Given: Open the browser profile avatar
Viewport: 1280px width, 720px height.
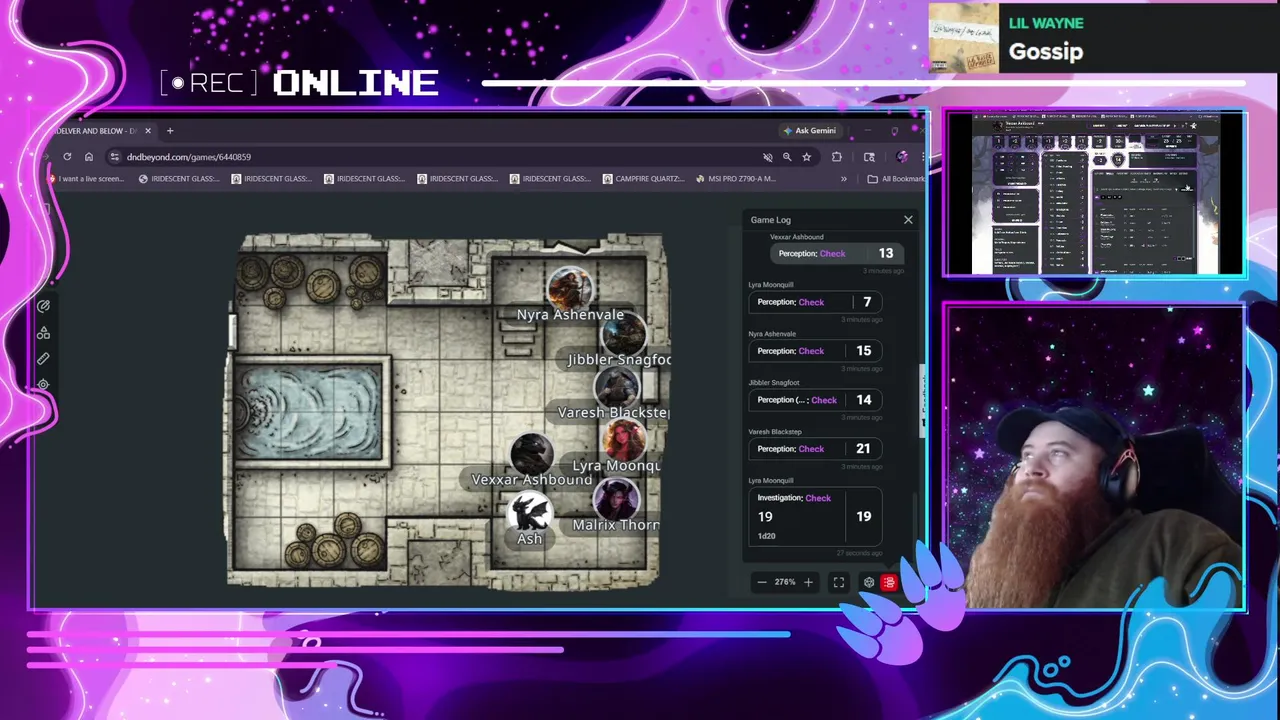Looking at the screenshot, I should 902,157.
